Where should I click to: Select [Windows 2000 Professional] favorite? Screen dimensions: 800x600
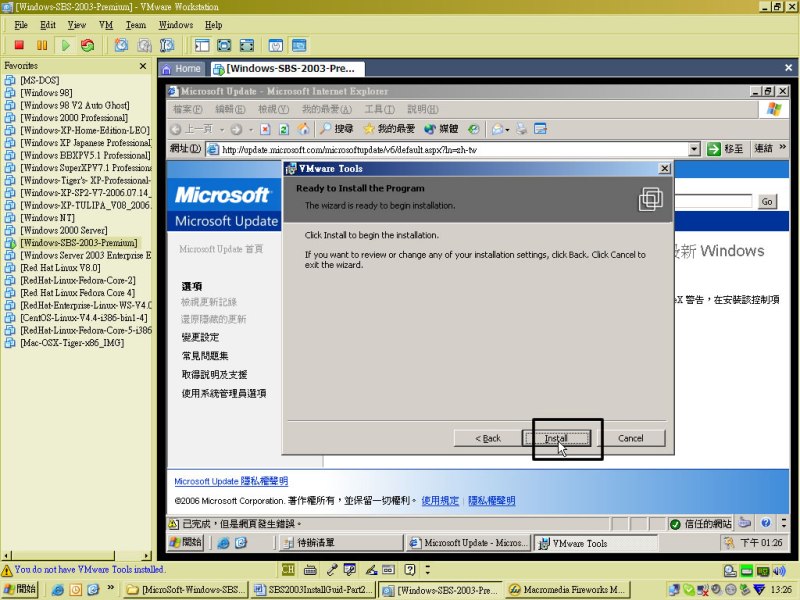(74, 118)
